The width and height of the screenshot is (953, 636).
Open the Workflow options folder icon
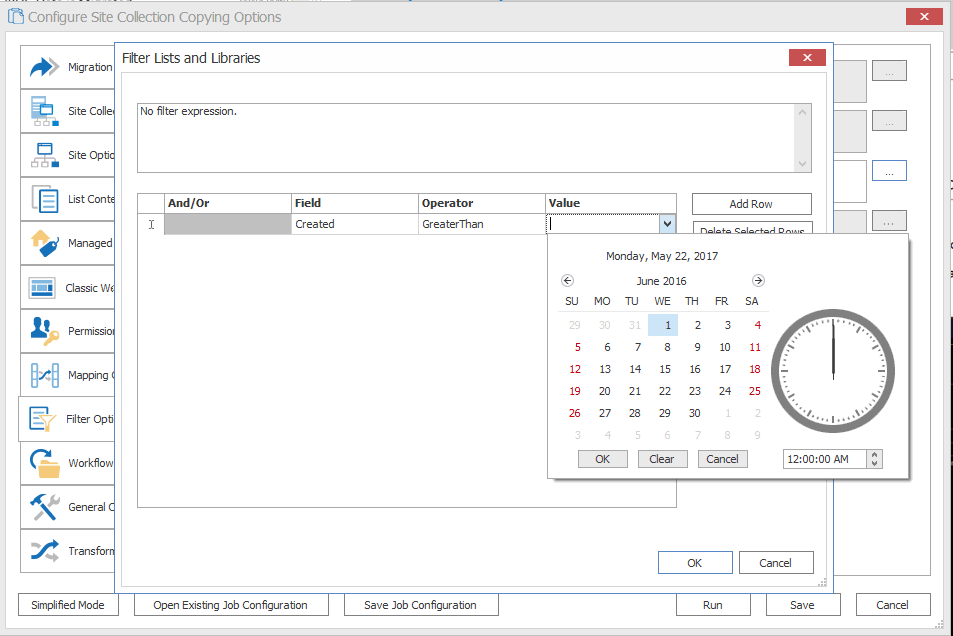45,463
